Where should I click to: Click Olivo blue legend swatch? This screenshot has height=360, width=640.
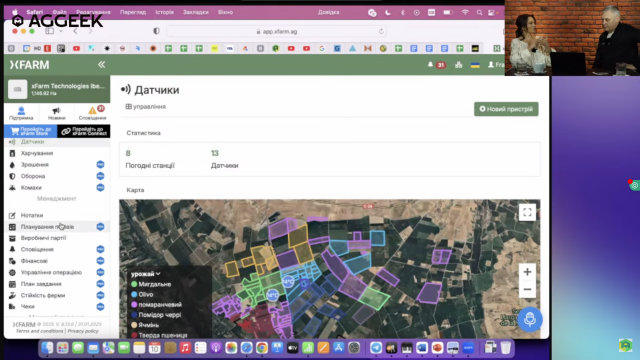click(x=134, y=294)
